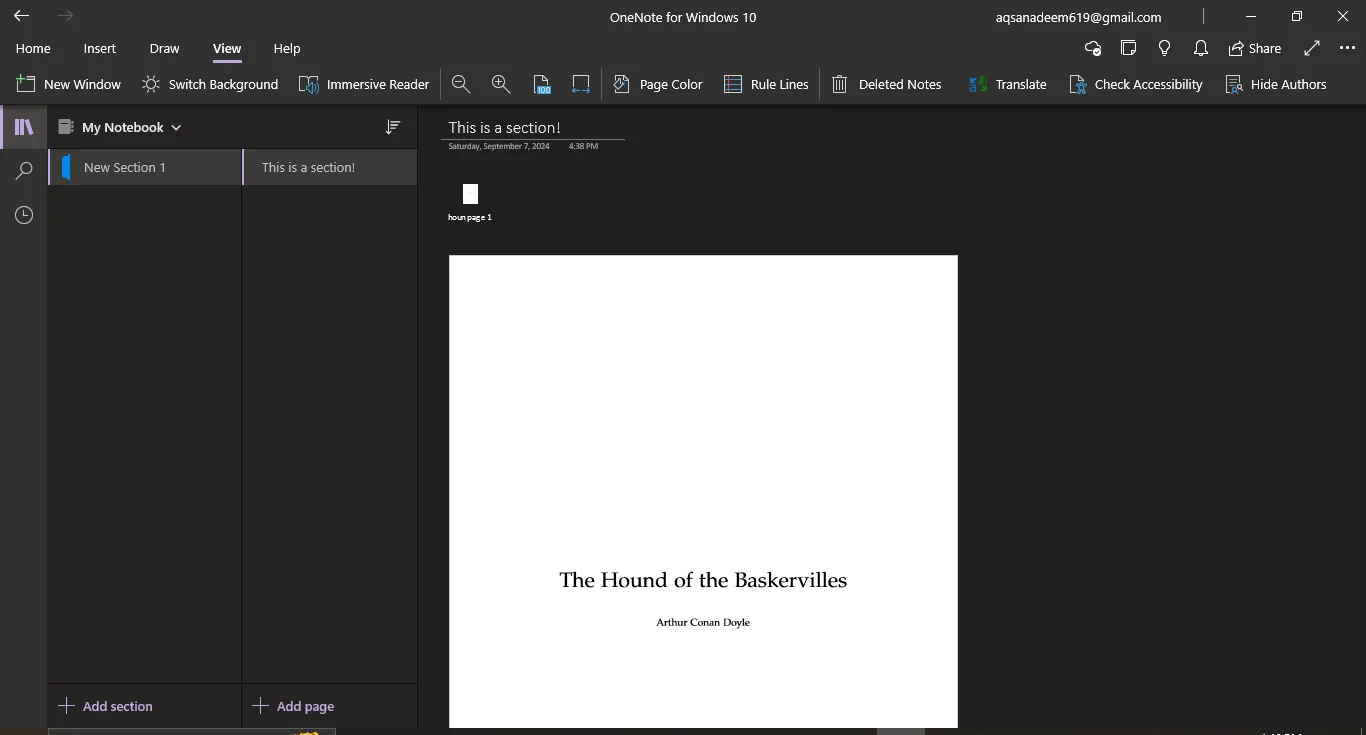Edit the page title 'This is a section!'
Viewport: 1366px width, 735px height.
coord(505,127)
